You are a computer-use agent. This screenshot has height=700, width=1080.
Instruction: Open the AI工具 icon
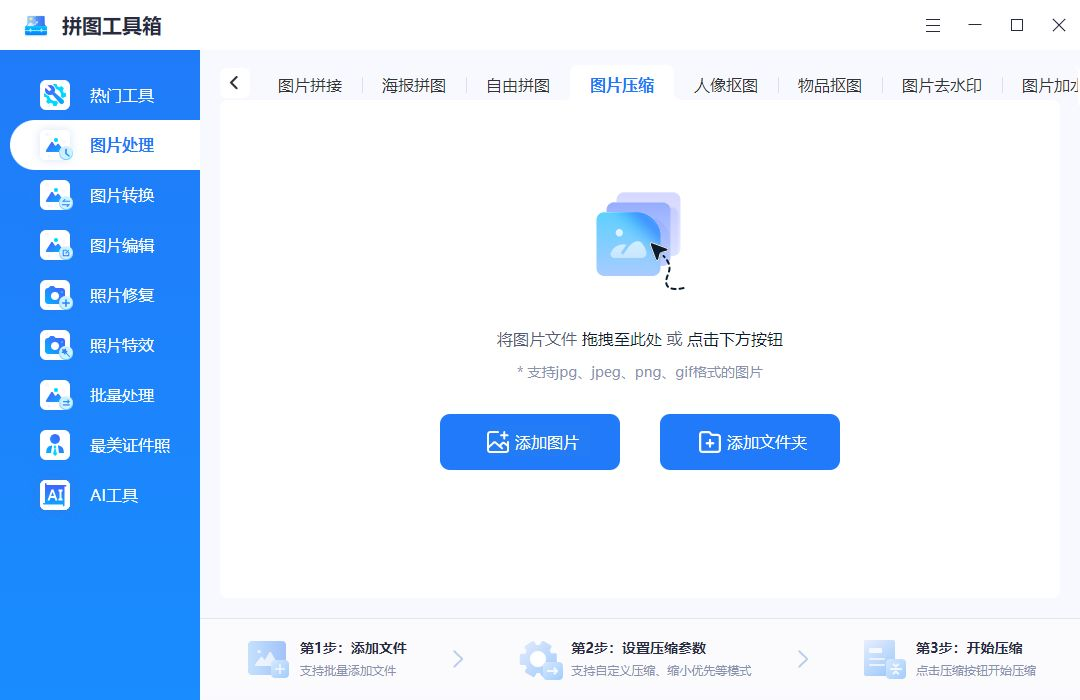[55, 495]
